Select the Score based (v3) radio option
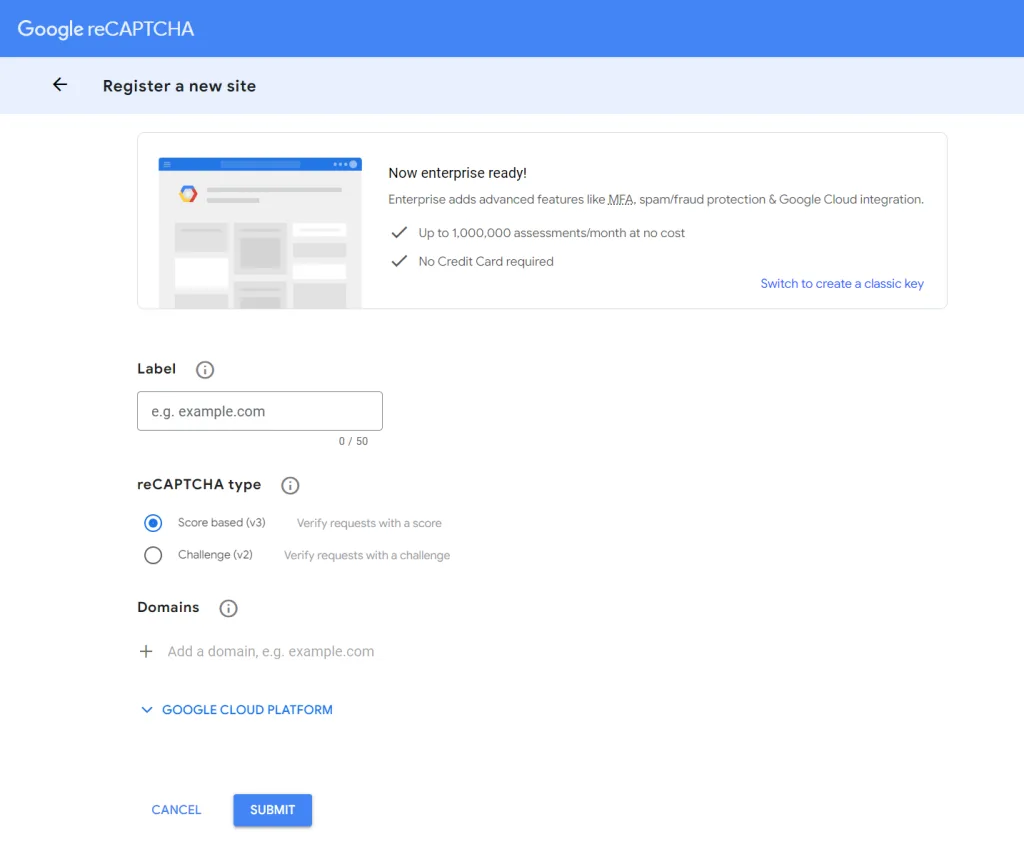Screen dimensions: 1024x857 click(x=153, y=523)
